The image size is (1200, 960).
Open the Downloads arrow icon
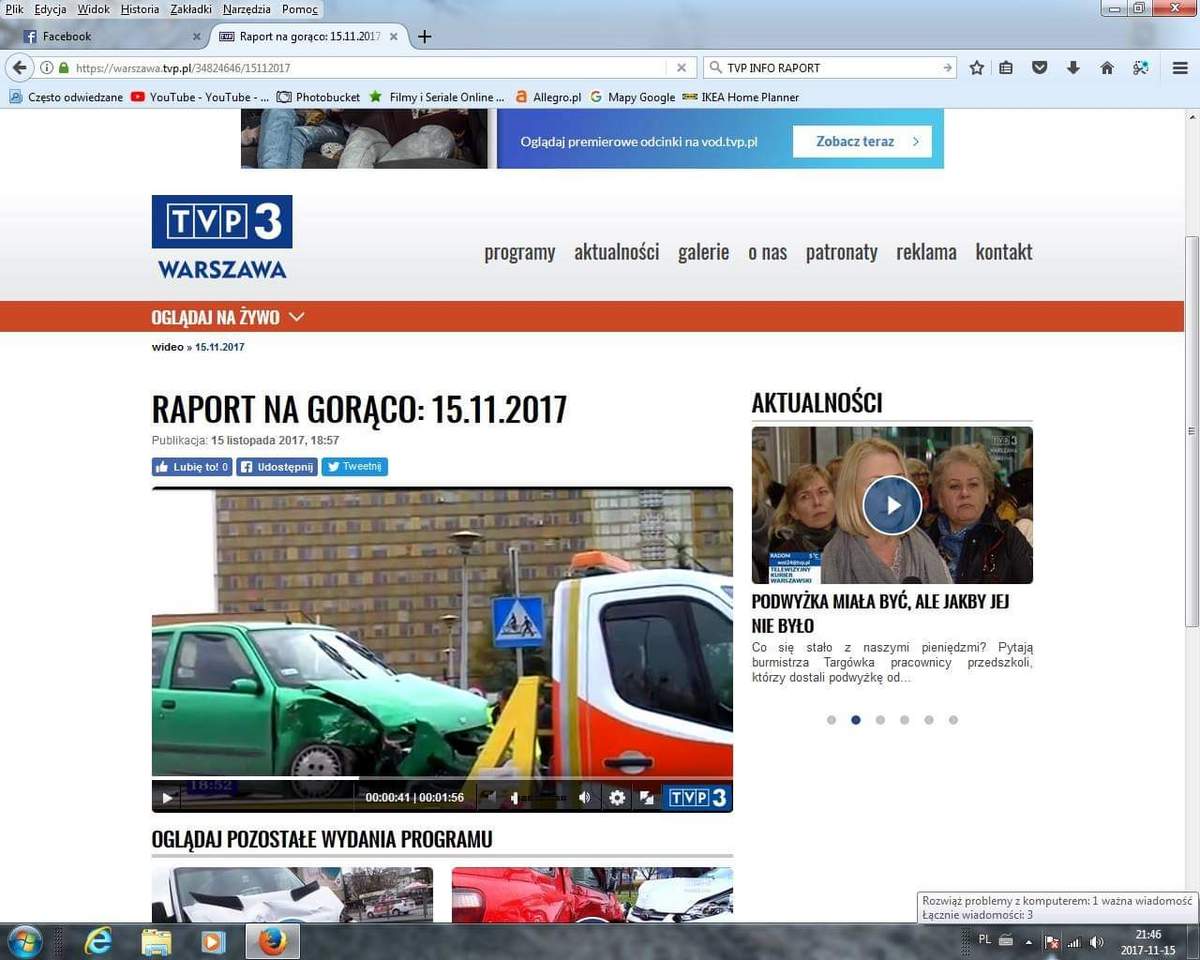(1073, 68)
